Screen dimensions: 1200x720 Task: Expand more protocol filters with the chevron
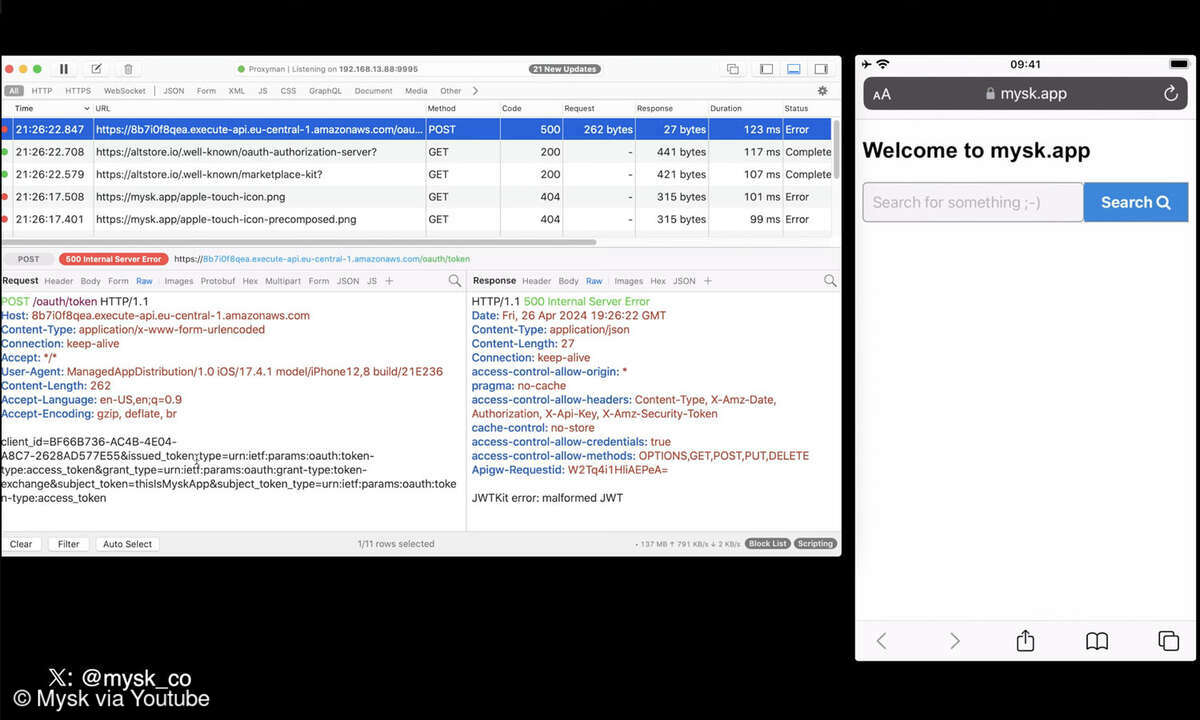475,91
